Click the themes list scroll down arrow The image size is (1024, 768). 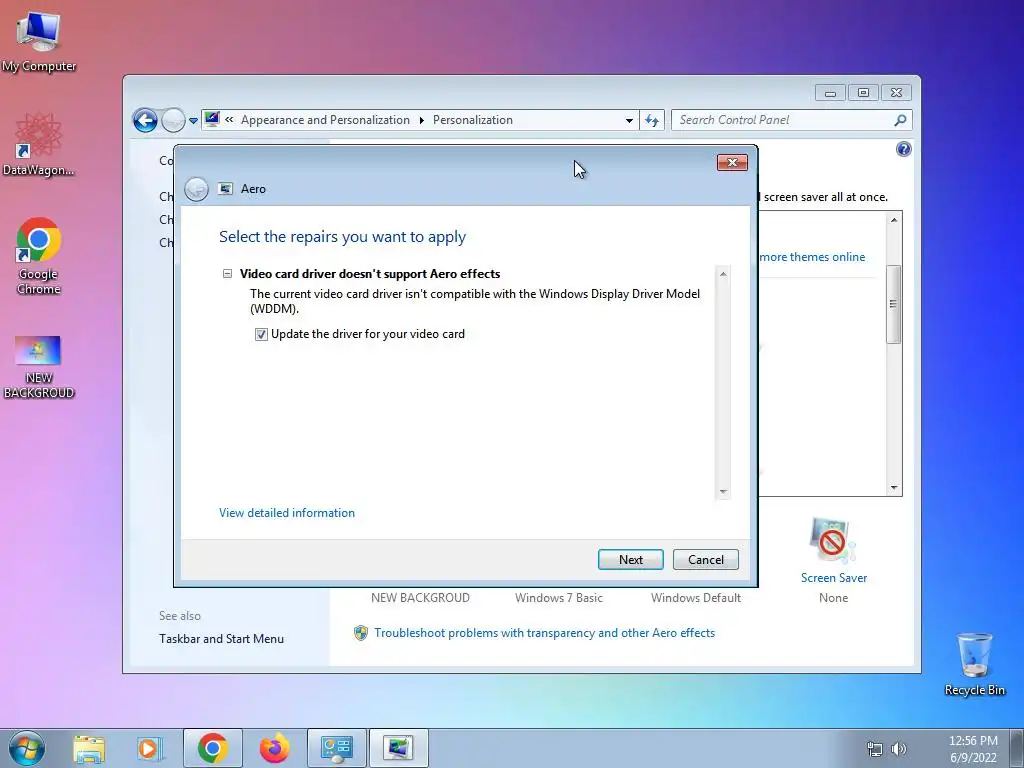coord(894,488)
